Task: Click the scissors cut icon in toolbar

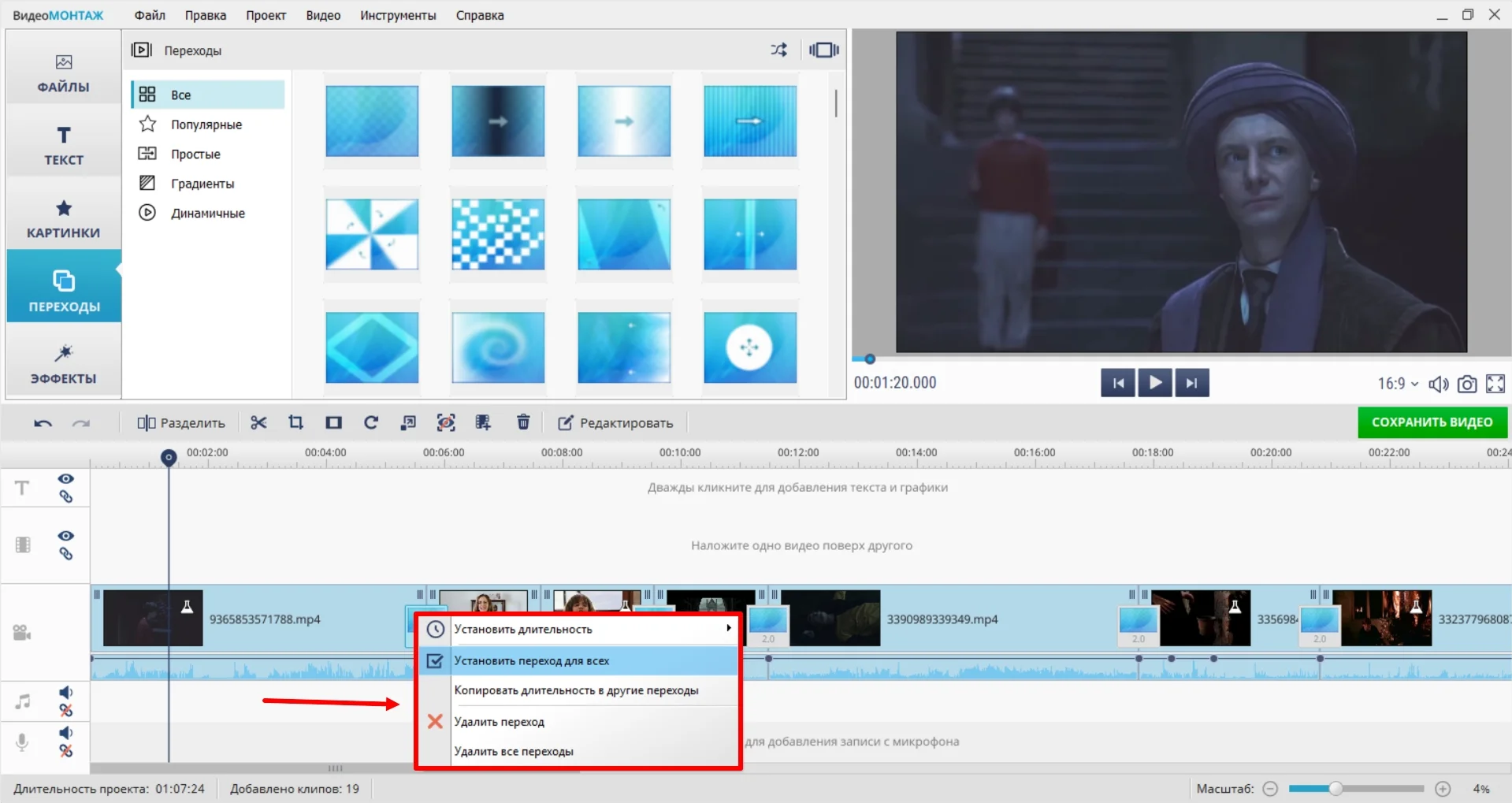Action: coord(258,423)
